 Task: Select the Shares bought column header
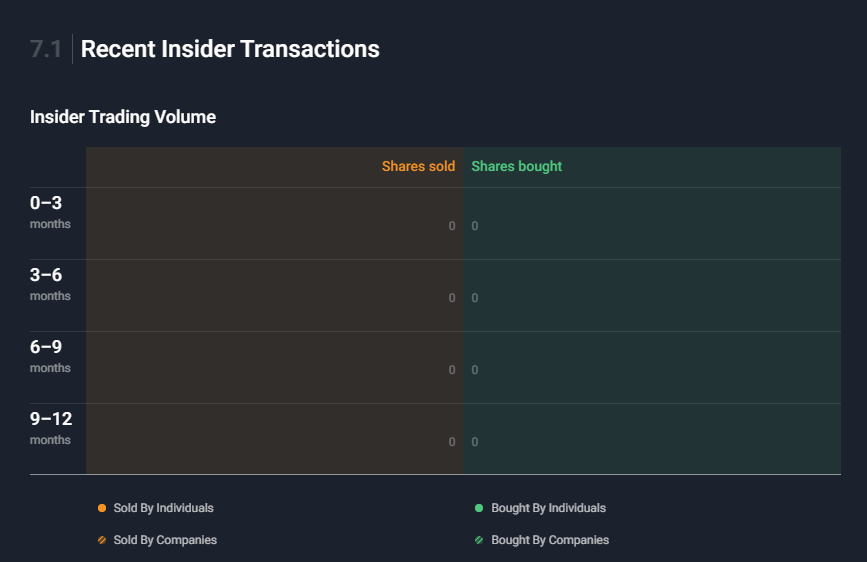point(516,166)
